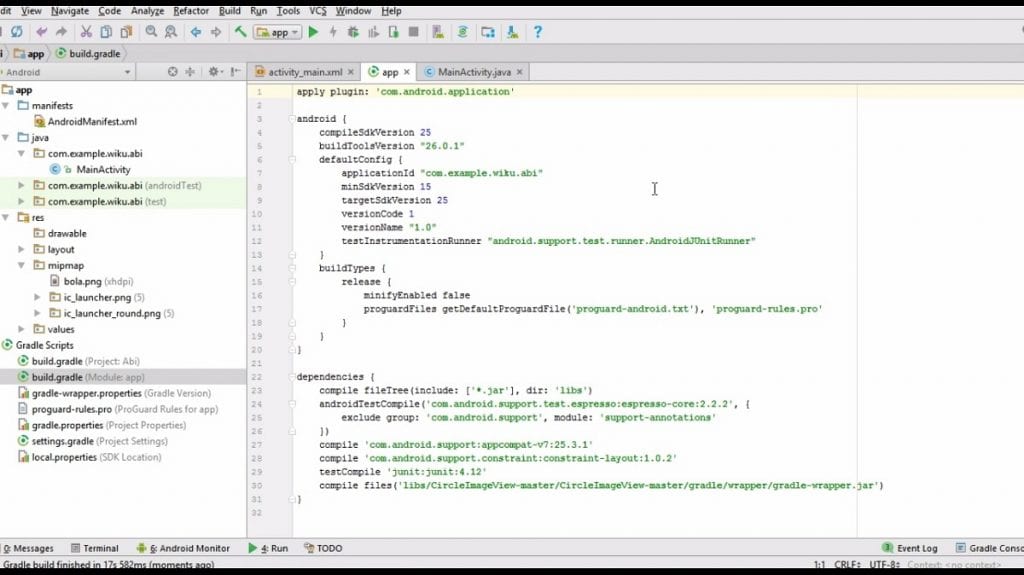Click the Debug app bug icon

point(353,32)
